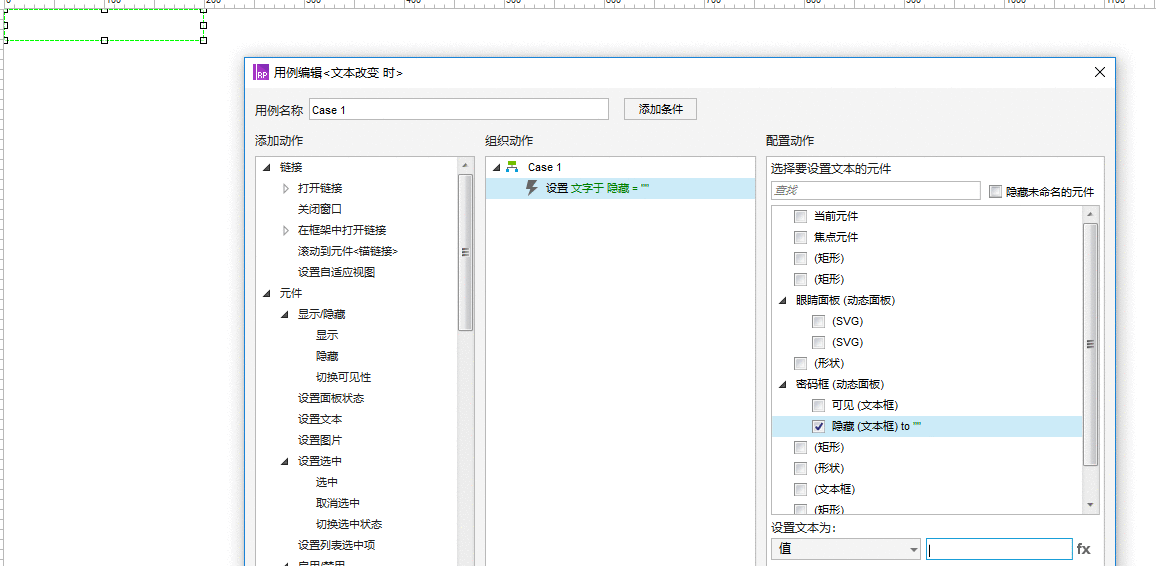Select the 设置自适应视图 action

(337, 273)
